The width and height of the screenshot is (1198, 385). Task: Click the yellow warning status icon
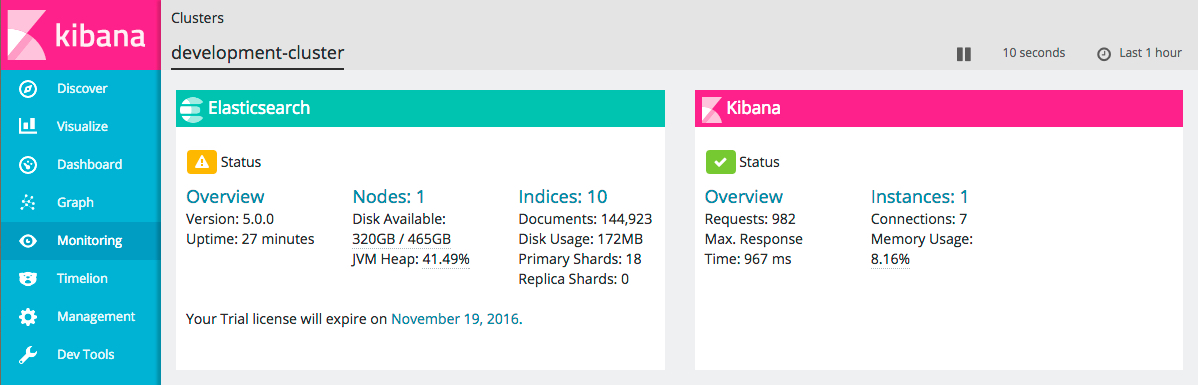(x=202, y=162)
